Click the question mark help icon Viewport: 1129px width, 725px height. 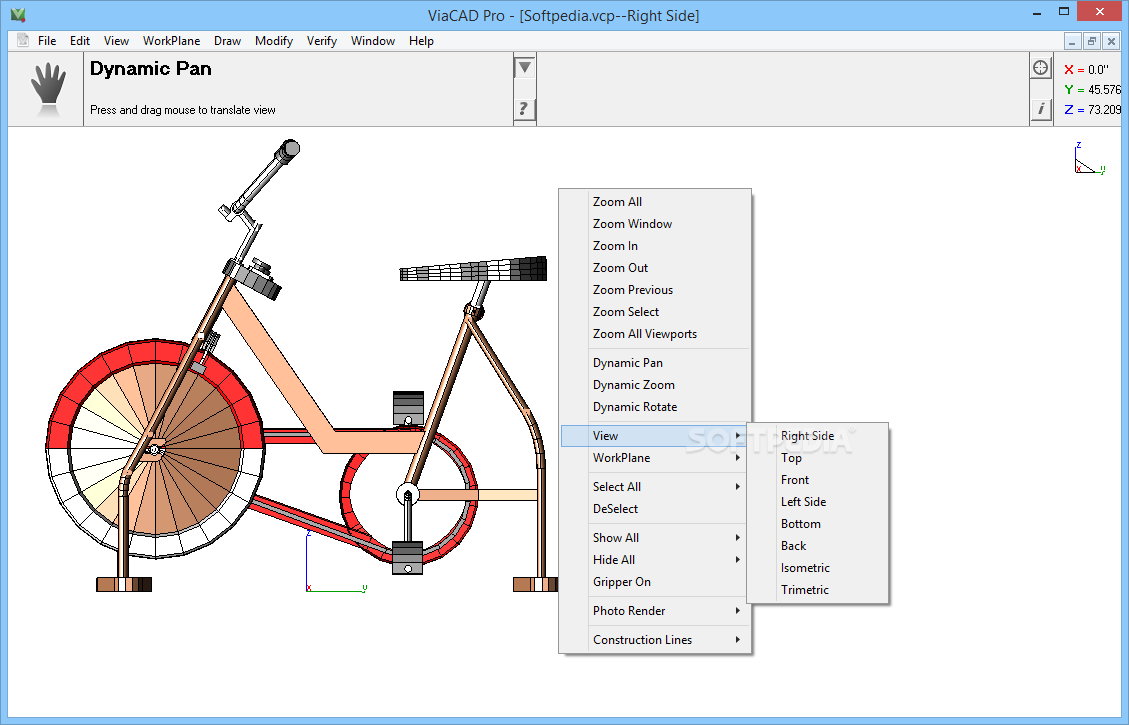coord(525,109)
